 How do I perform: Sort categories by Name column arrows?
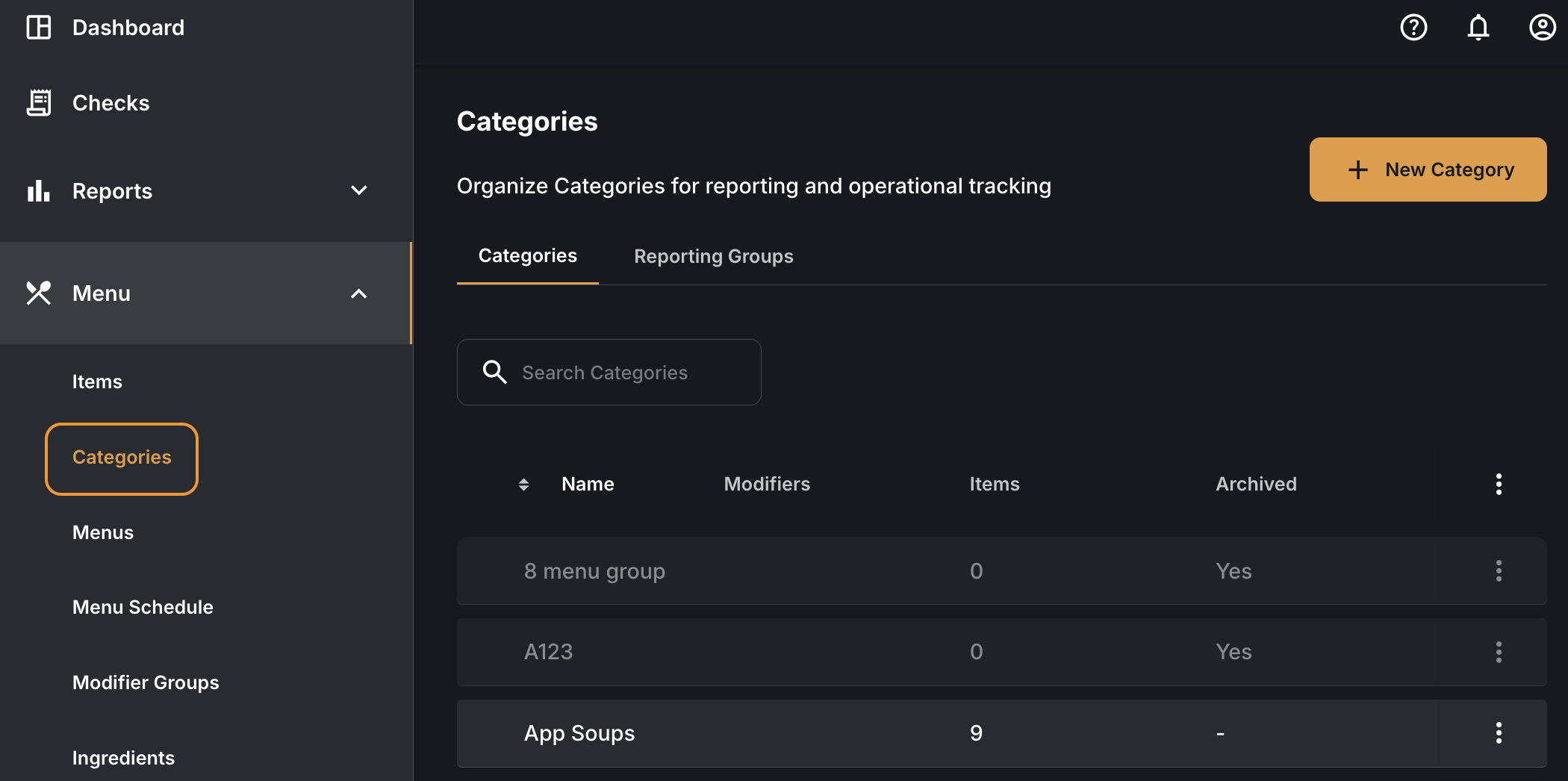523,485
